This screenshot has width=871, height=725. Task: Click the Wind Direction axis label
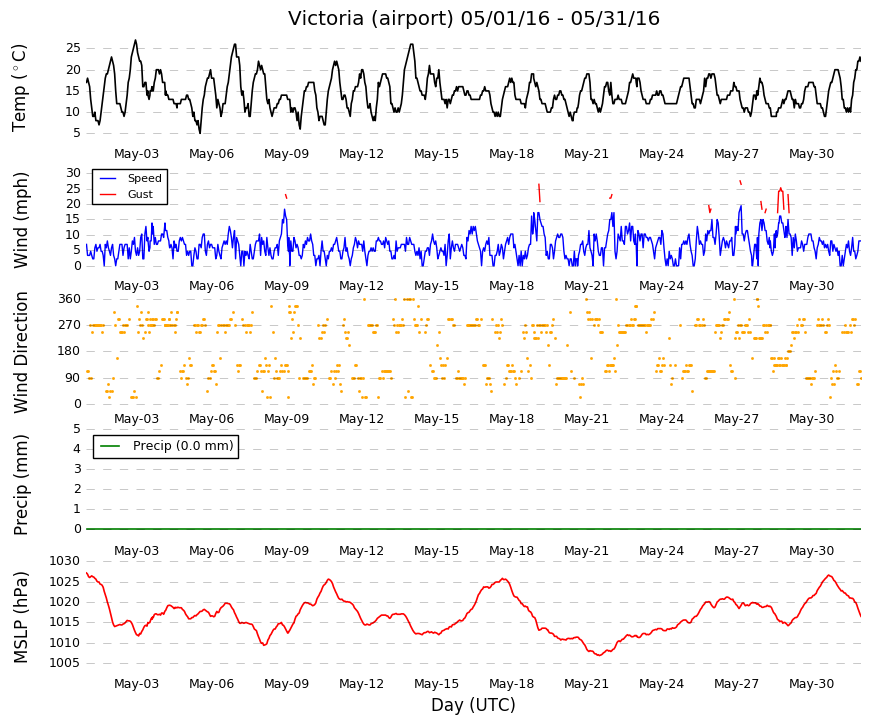(21, 352)
